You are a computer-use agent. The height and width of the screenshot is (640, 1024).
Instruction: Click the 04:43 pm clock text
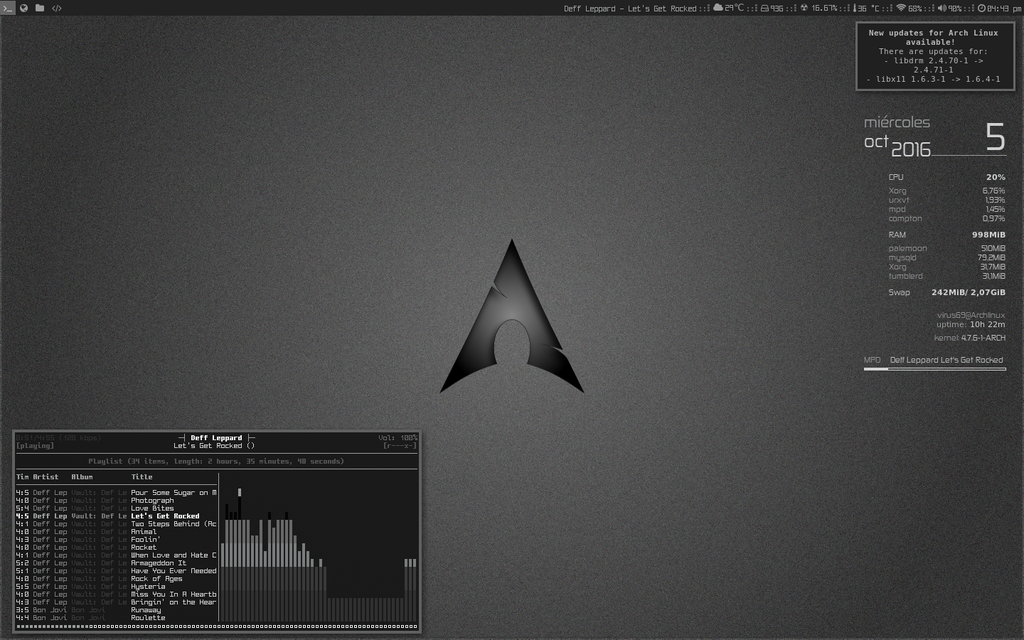tap(1004, 8)
